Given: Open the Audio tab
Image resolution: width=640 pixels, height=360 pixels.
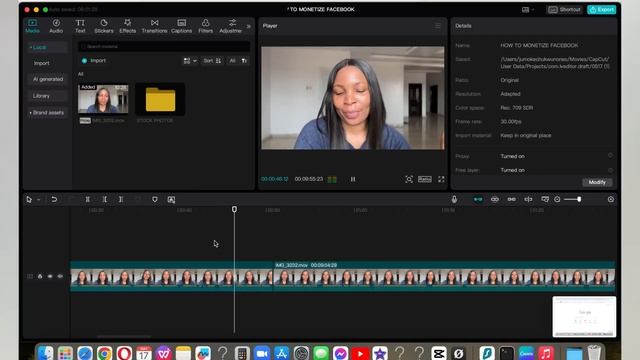Looking at the screenshot, I should coord(56,26).
